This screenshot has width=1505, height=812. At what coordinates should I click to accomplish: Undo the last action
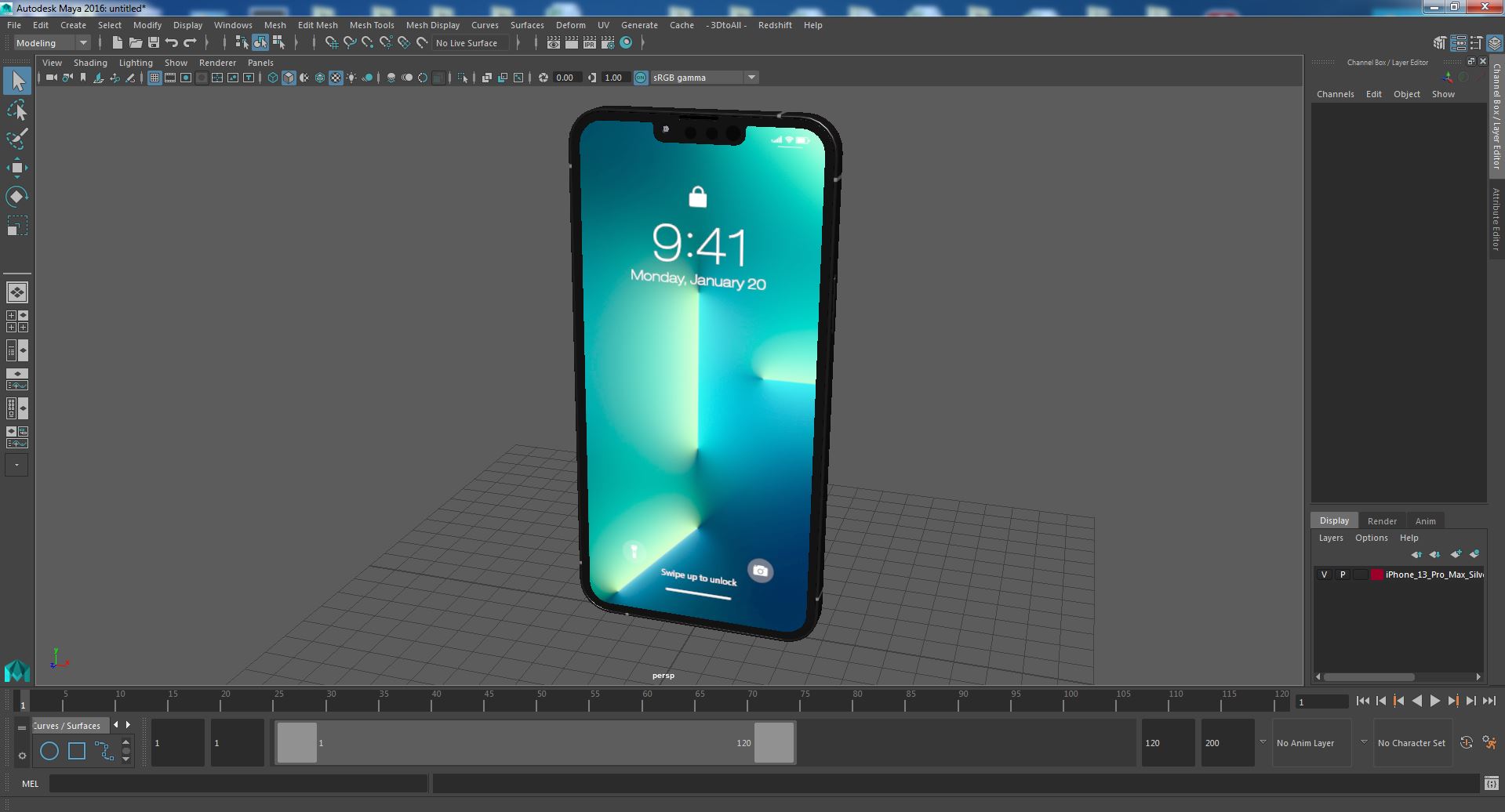[x=171, y=43]
